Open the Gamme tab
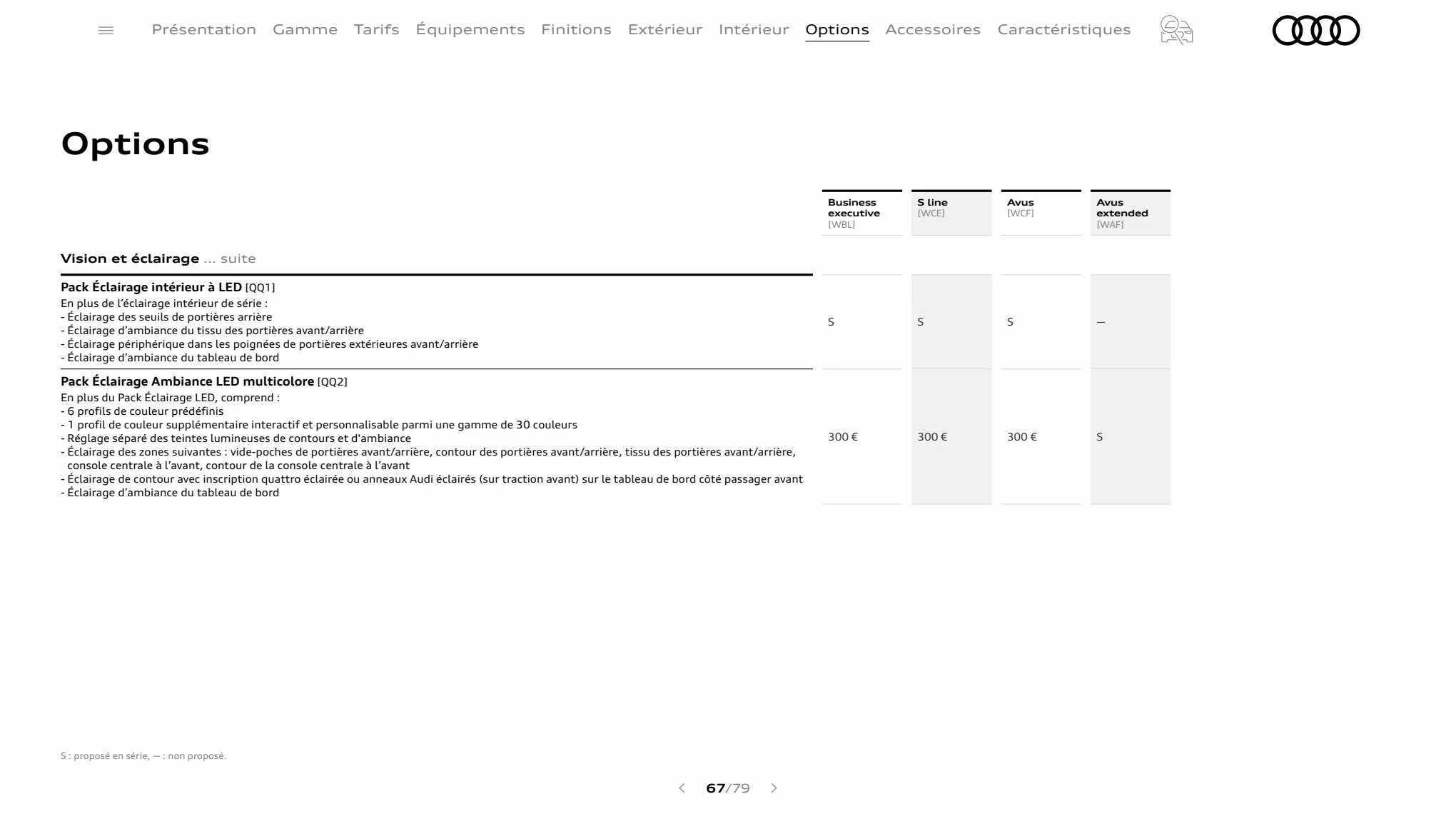Image resolution: width=1456 pixels, height=819 pixels. tap(305, 29)
